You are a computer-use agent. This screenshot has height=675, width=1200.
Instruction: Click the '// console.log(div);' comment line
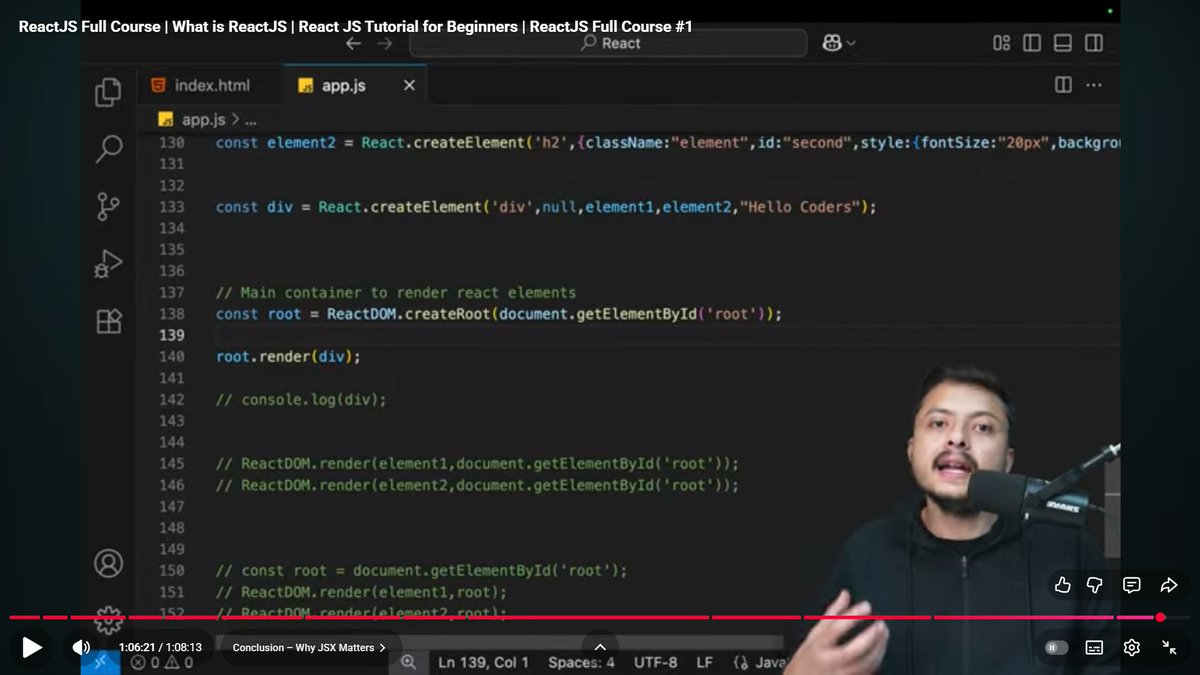301,399
